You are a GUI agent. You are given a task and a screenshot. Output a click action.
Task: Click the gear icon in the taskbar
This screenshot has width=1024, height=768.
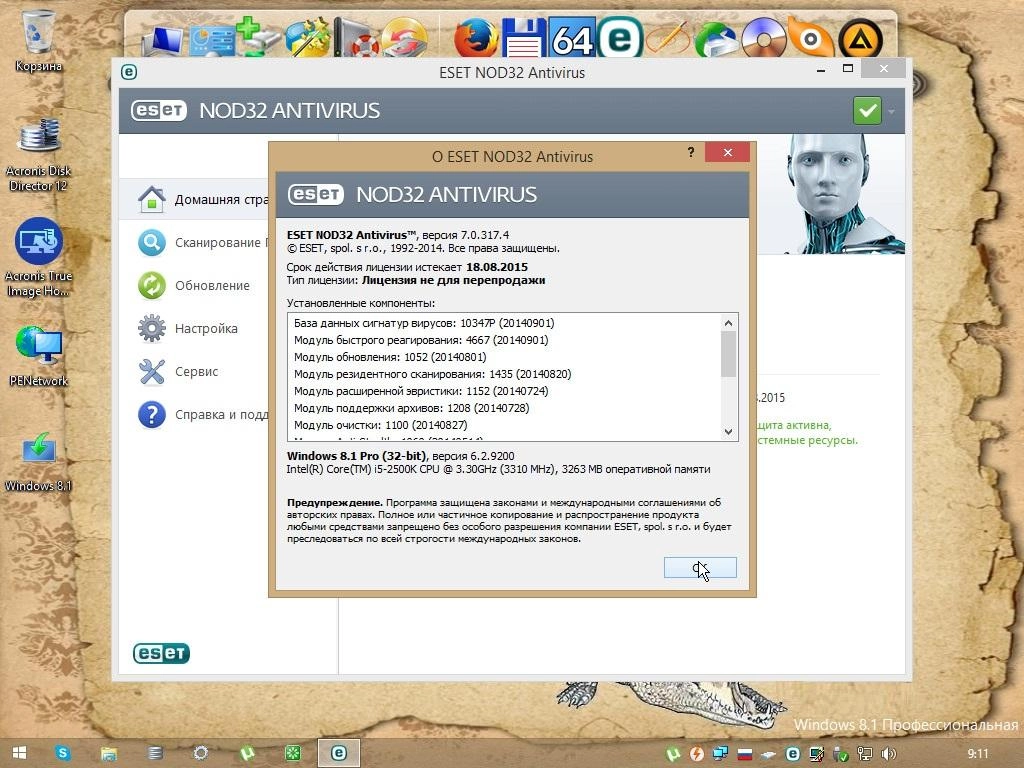[200, 753]
